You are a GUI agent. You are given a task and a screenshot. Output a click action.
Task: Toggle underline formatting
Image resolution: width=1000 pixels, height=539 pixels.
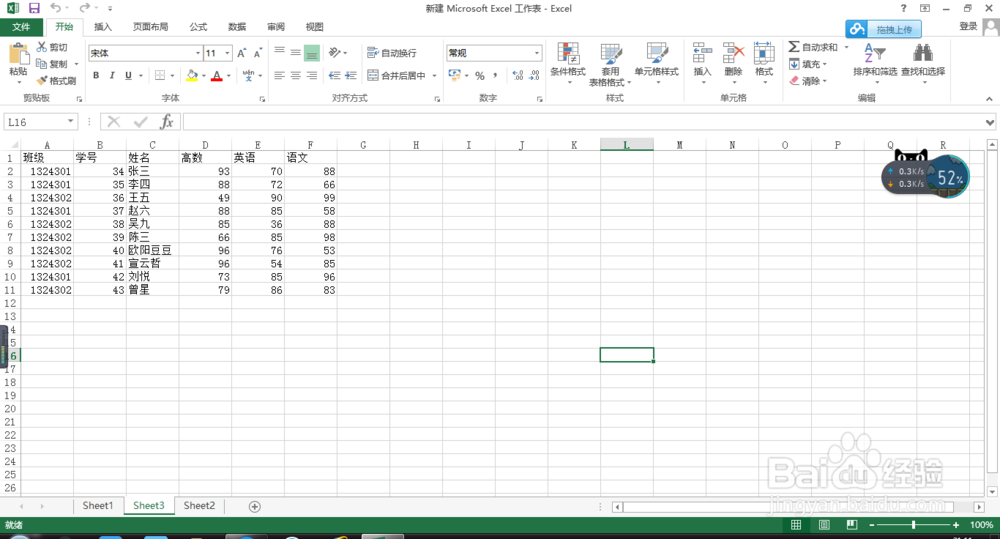point(128,75)
